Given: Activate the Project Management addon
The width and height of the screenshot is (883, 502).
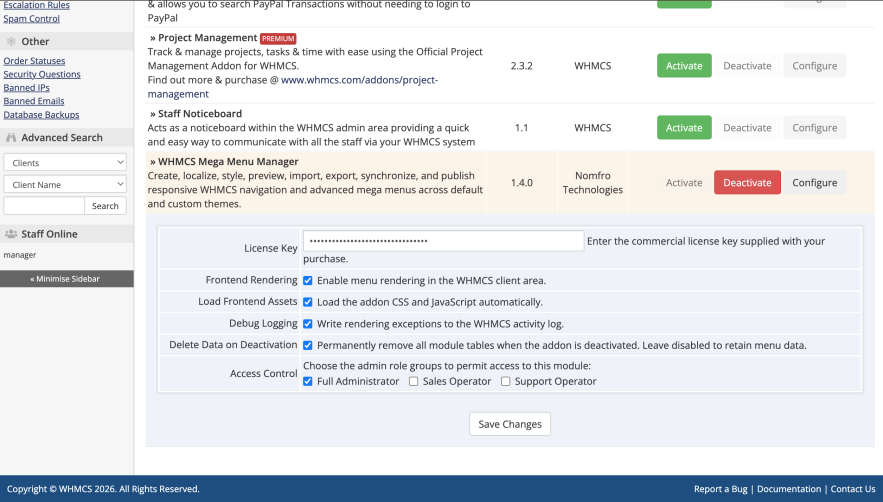Looking at the screenshot, I should click(x=684, y=66).
